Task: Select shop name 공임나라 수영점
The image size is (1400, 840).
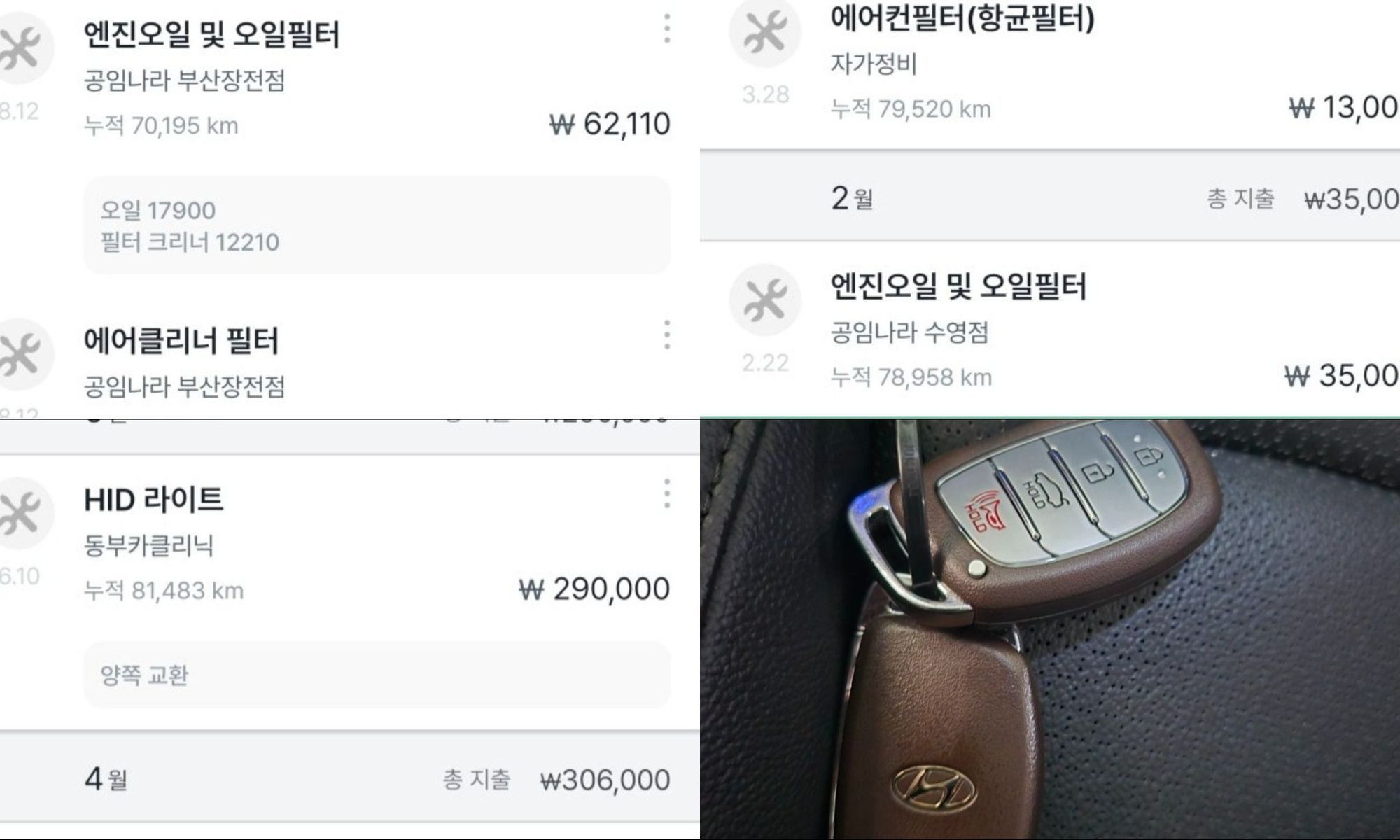Action: [909, 332]
